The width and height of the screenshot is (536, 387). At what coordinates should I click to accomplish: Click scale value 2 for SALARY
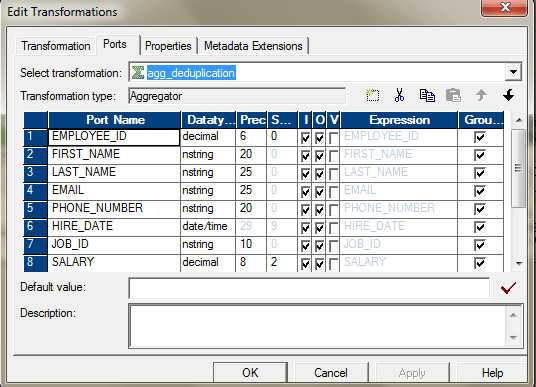282,263
